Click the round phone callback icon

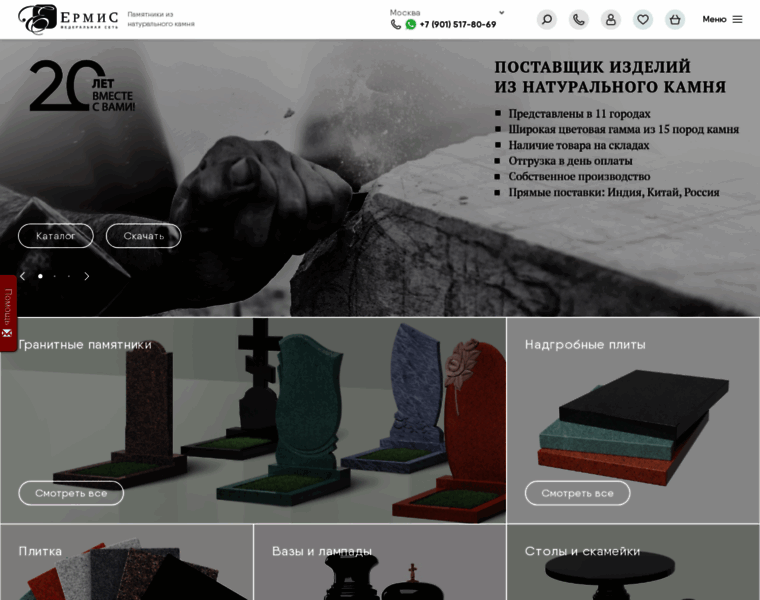point(579,19)
